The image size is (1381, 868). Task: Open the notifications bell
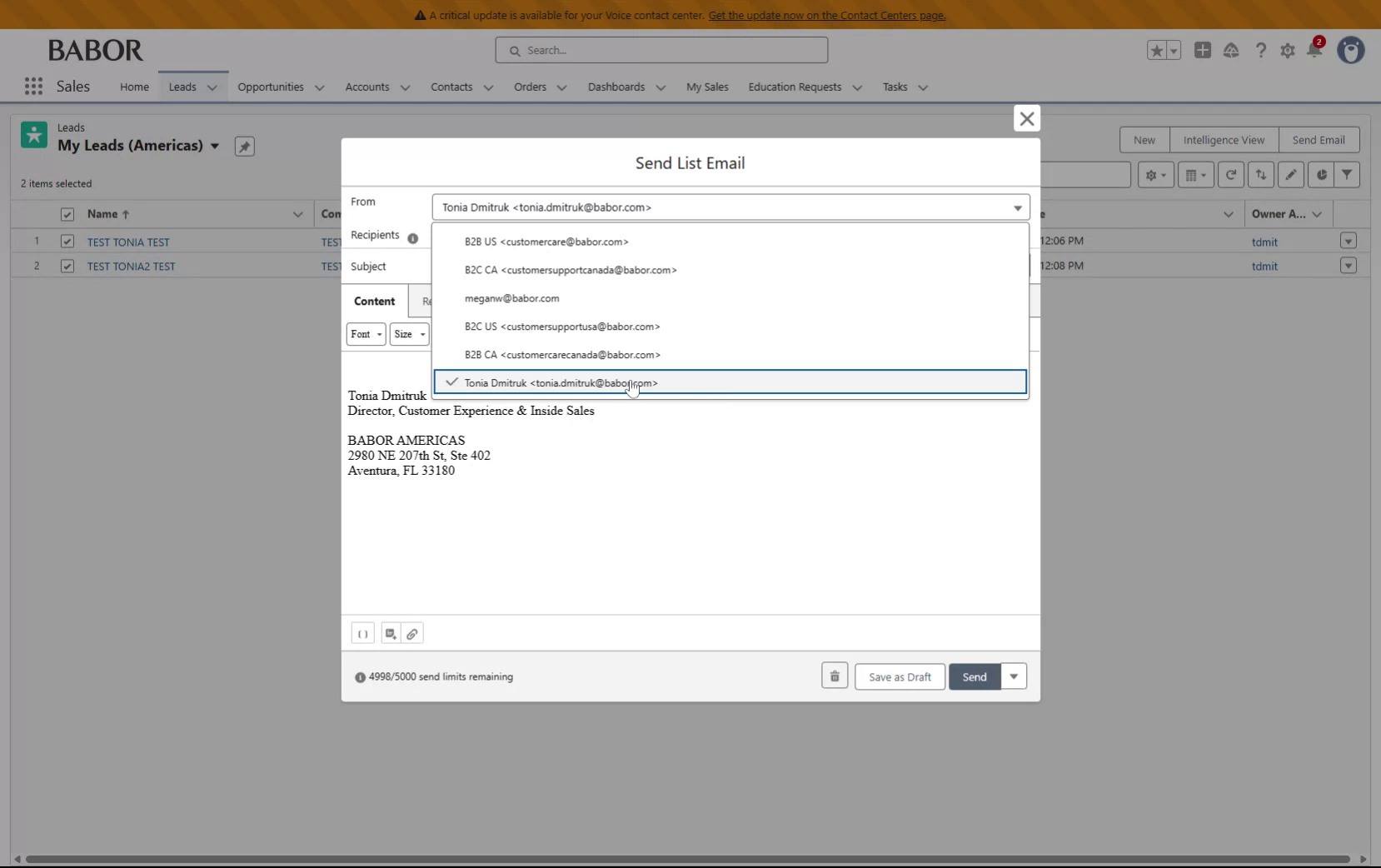(x=1316, y=50)
